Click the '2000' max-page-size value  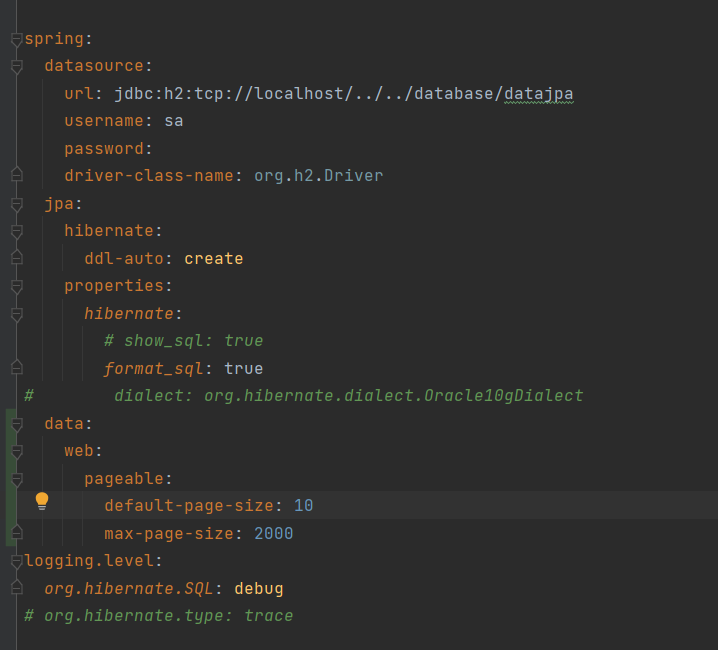[274, 534]
